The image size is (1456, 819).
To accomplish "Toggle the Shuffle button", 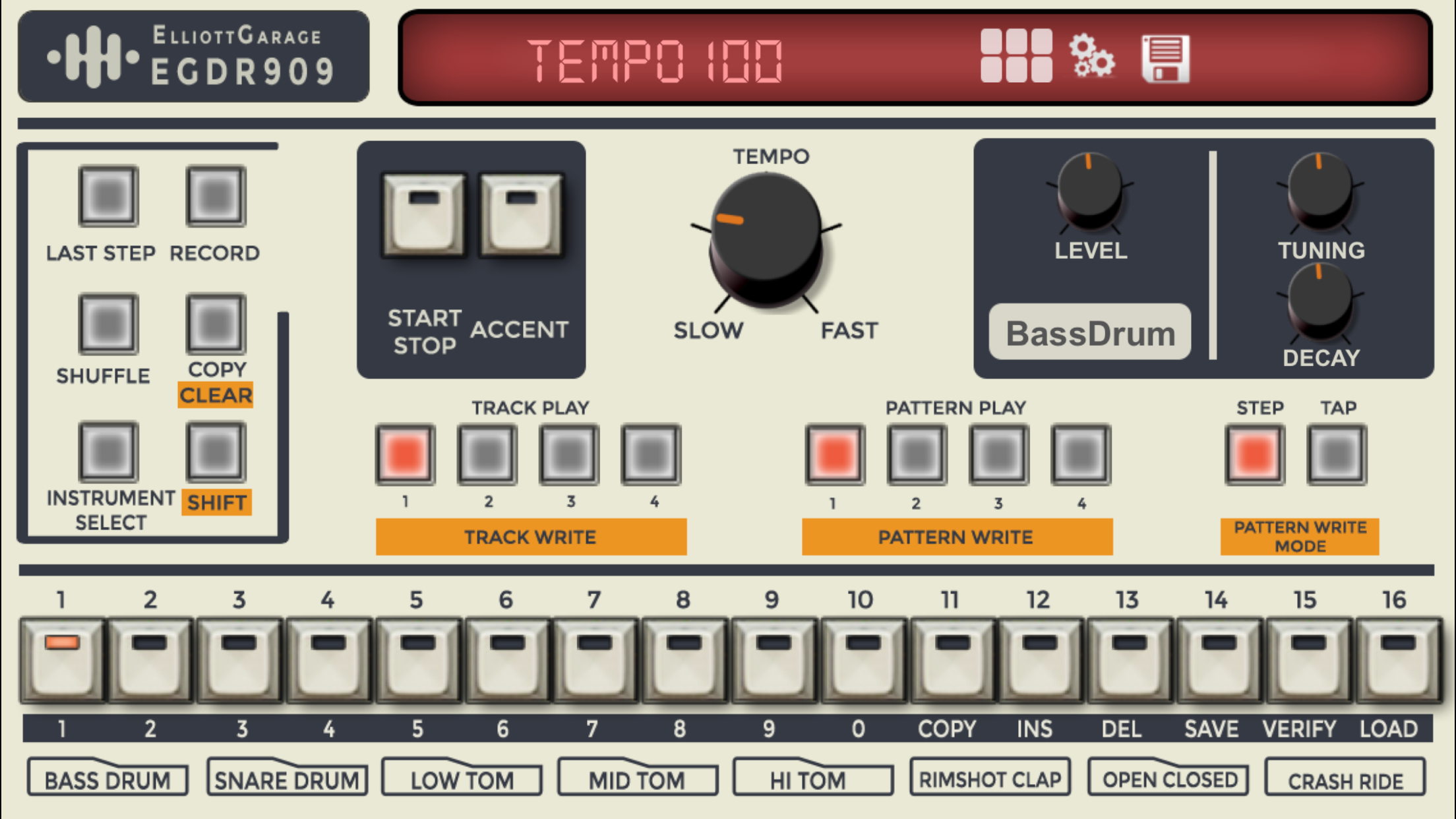I will coord(108,324).
